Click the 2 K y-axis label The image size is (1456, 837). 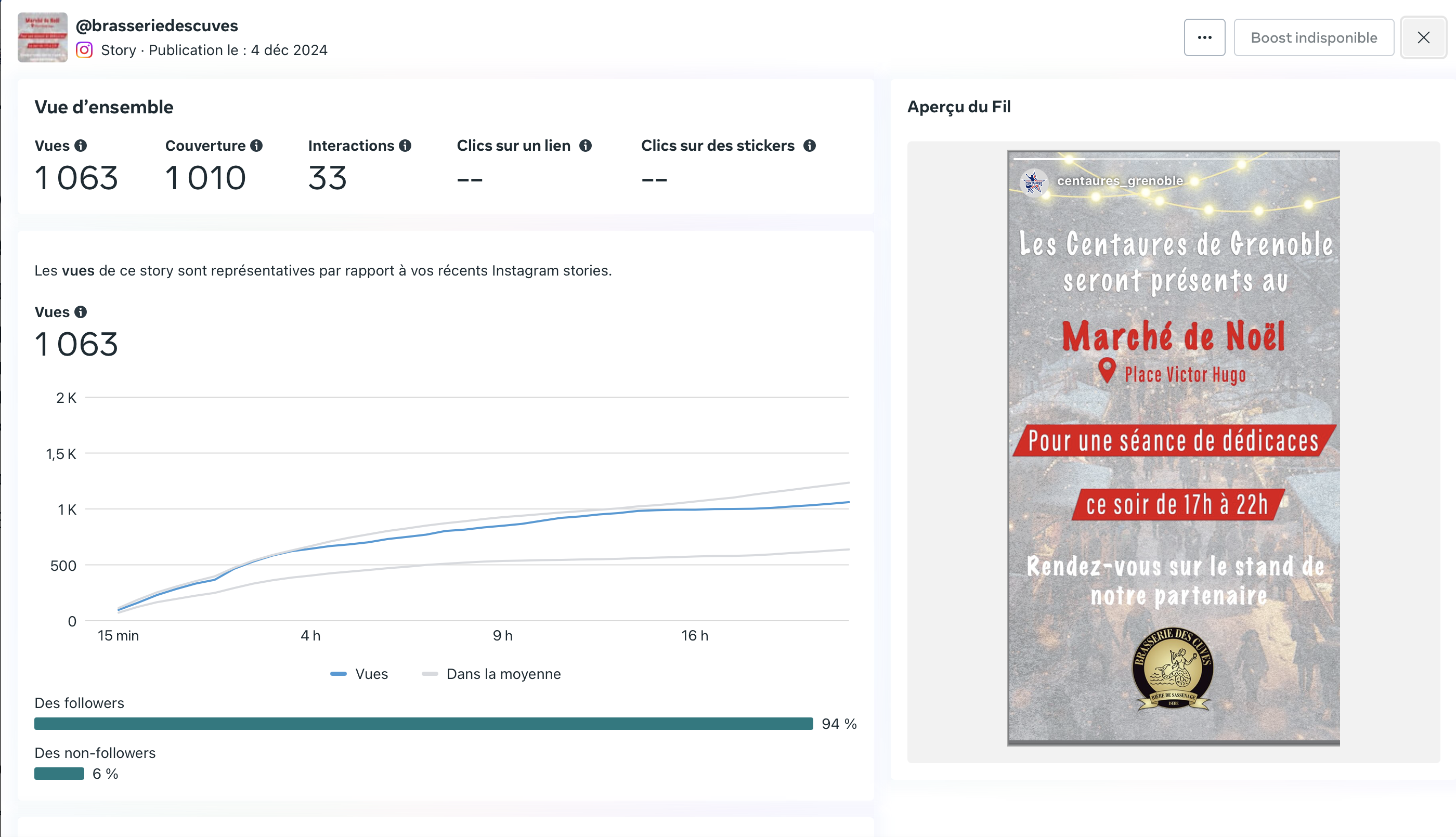click(66, 398)
